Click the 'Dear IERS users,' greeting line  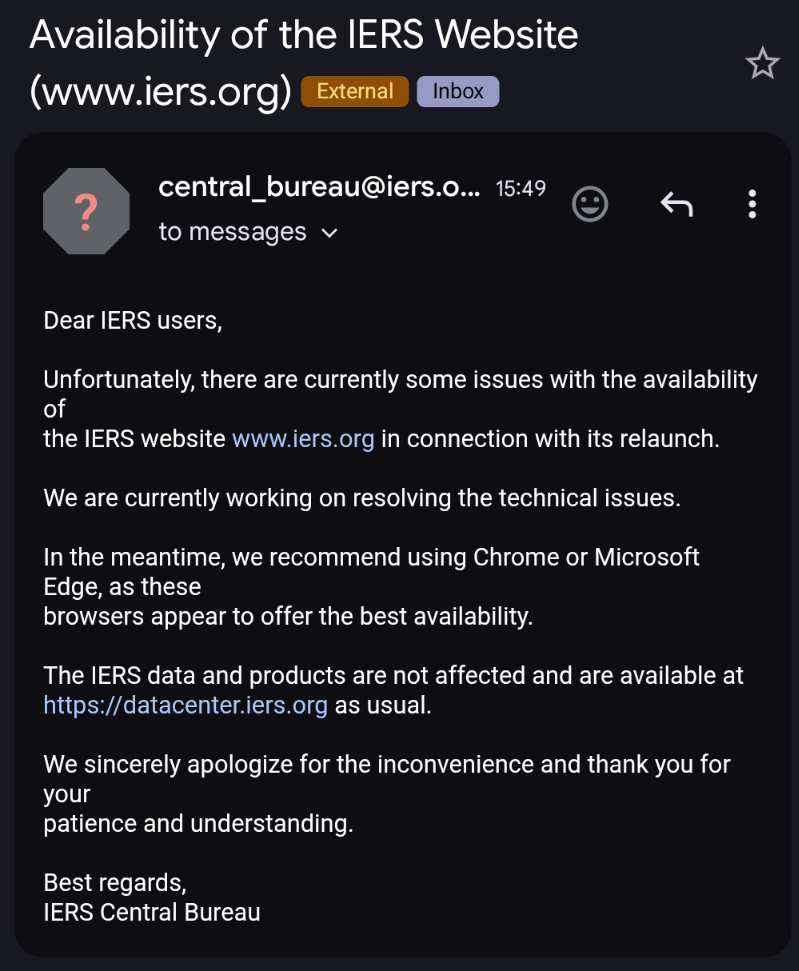pyautogui.click(x=133, y=321)
